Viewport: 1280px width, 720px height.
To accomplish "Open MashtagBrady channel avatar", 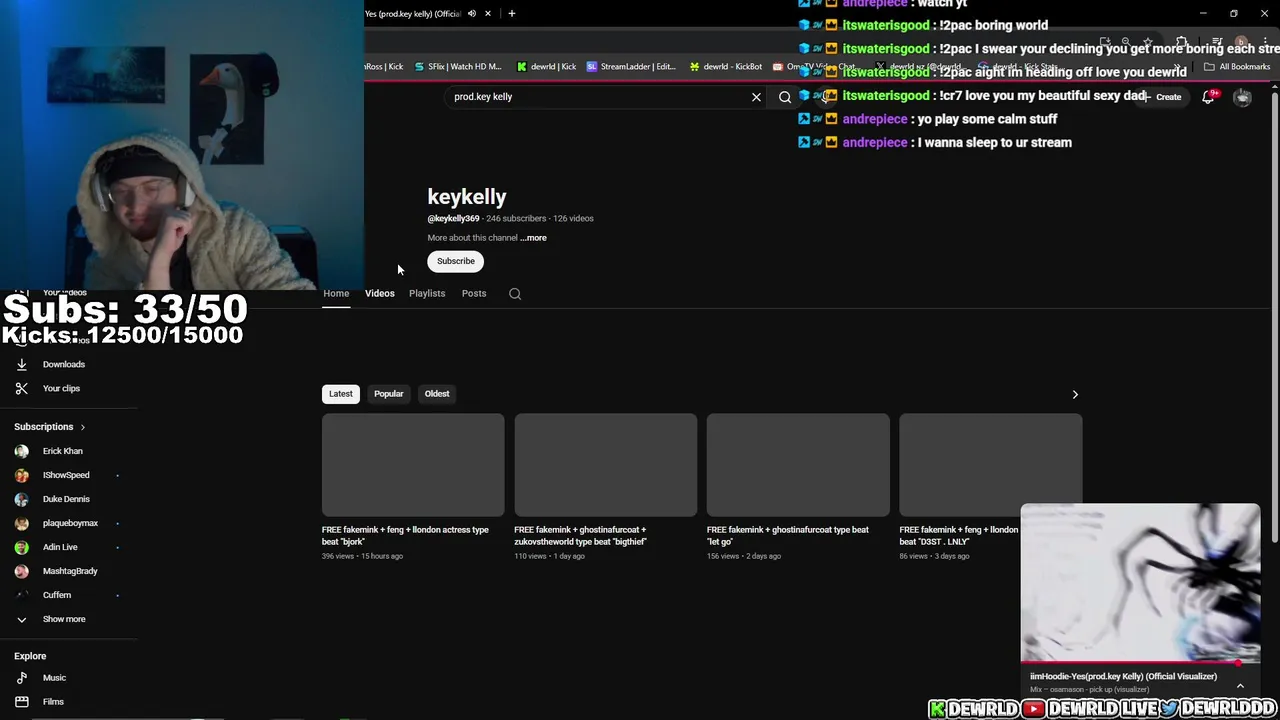I will click(x=21, y=571).
